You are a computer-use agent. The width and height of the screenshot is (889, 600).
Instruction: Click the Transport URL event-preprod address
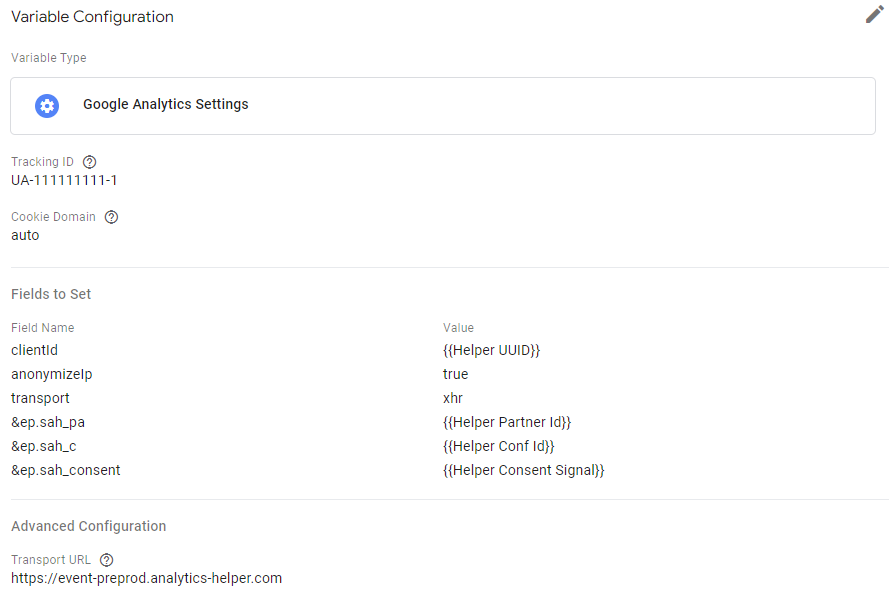click(146, 578)
